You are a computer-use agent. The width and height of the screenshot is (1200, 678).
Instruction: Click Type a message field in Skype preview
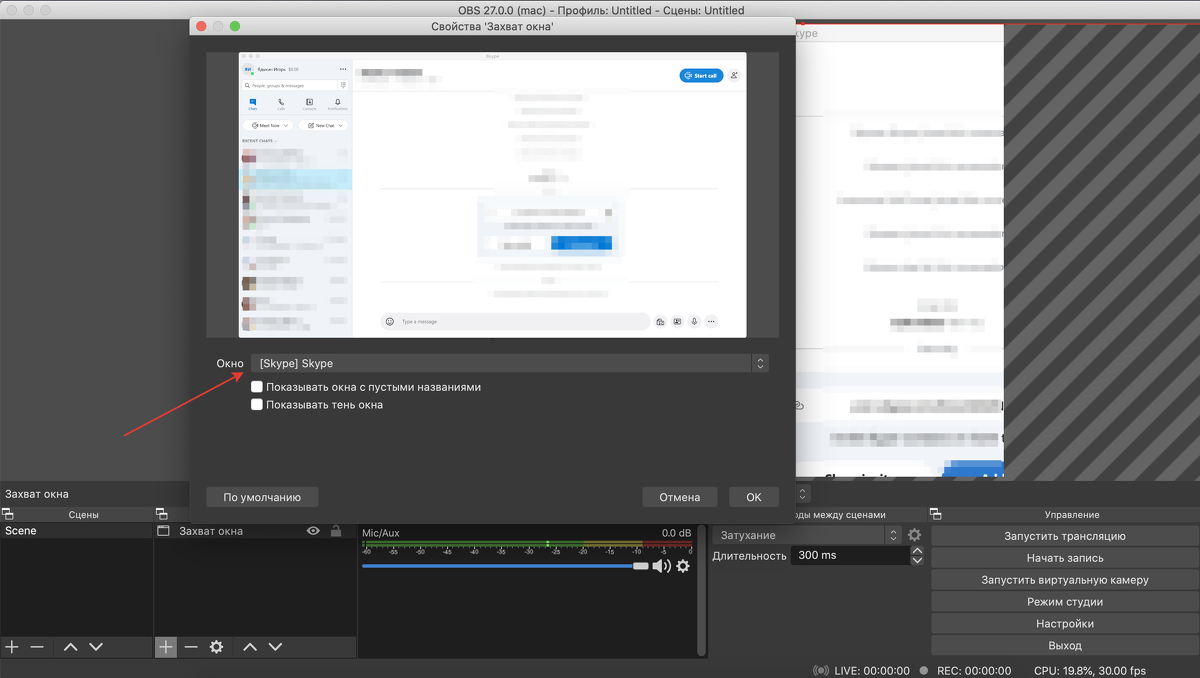[515, 322]
